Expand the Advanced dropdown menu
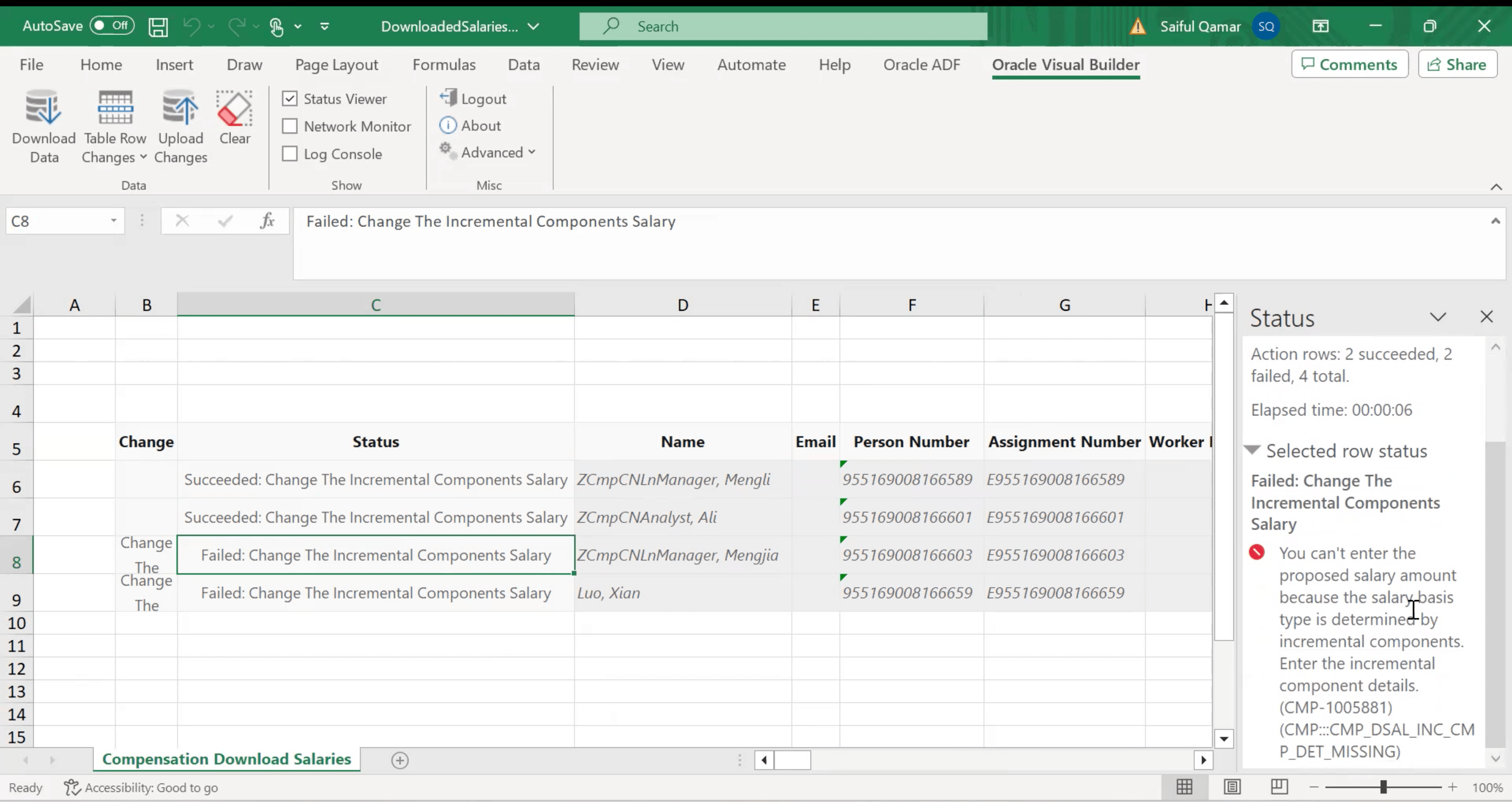This screenshot has width=1512, height=802. tap(498, 153)
